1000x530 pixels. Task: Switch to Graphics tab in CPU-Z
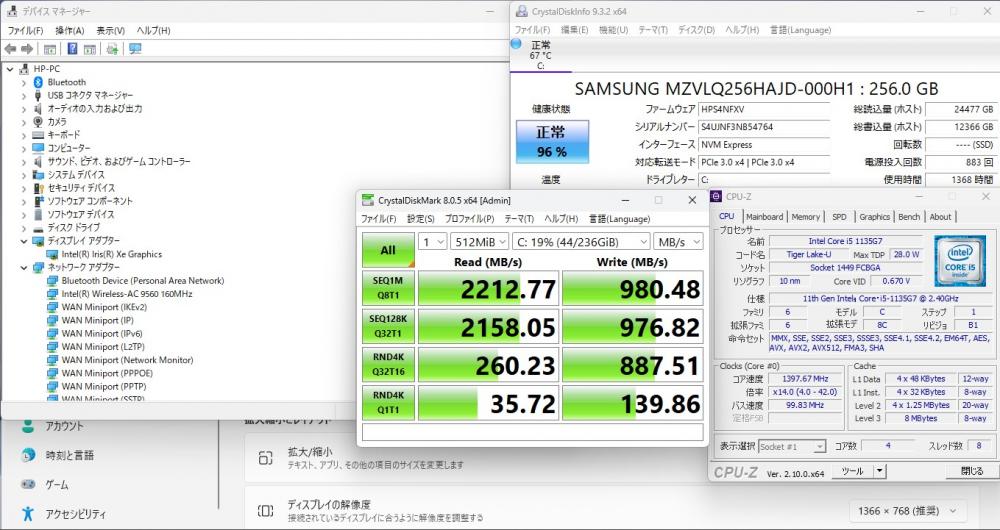coord(874,217)
